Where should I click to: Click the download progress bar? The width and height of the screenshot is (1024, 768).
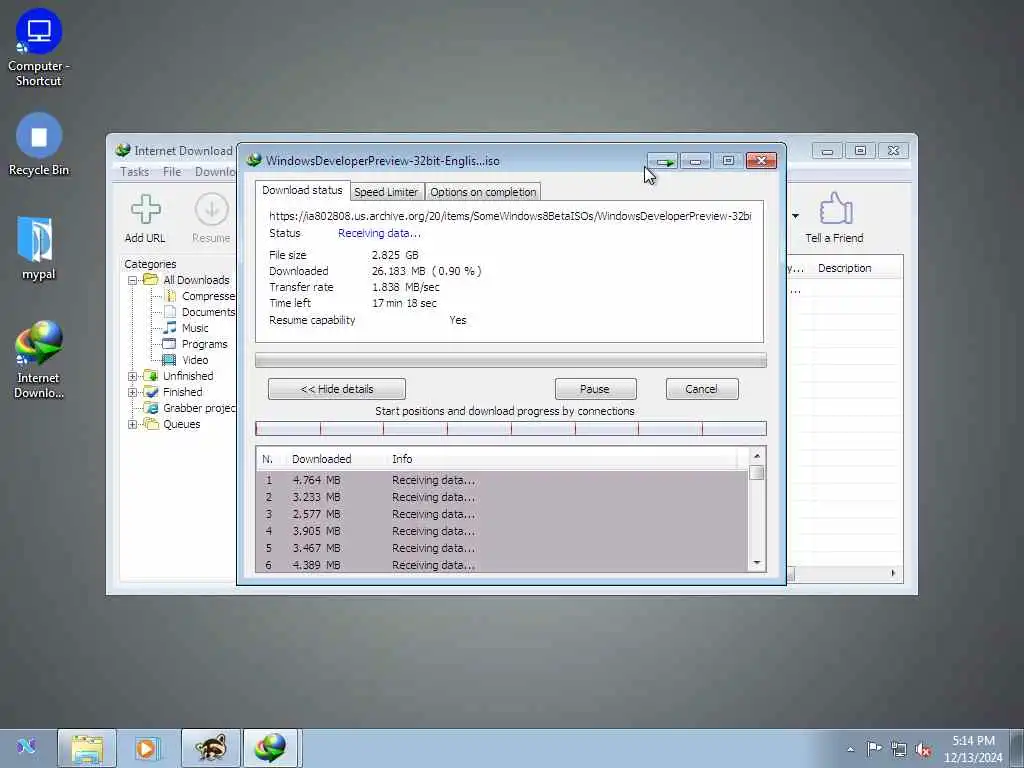point(511,360)
